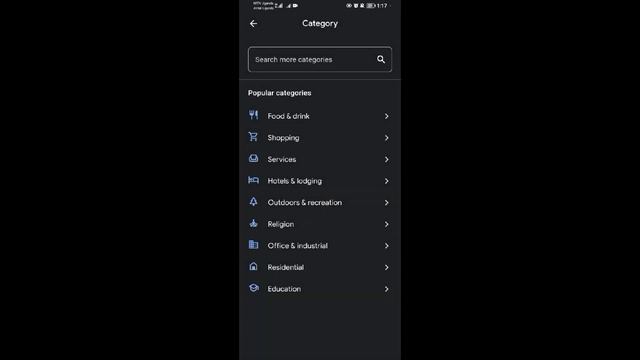This screenshot has width=640, height=360.
Task: Click the search magnifier icon
Action: pyautogui.click(x=381, y=60)
